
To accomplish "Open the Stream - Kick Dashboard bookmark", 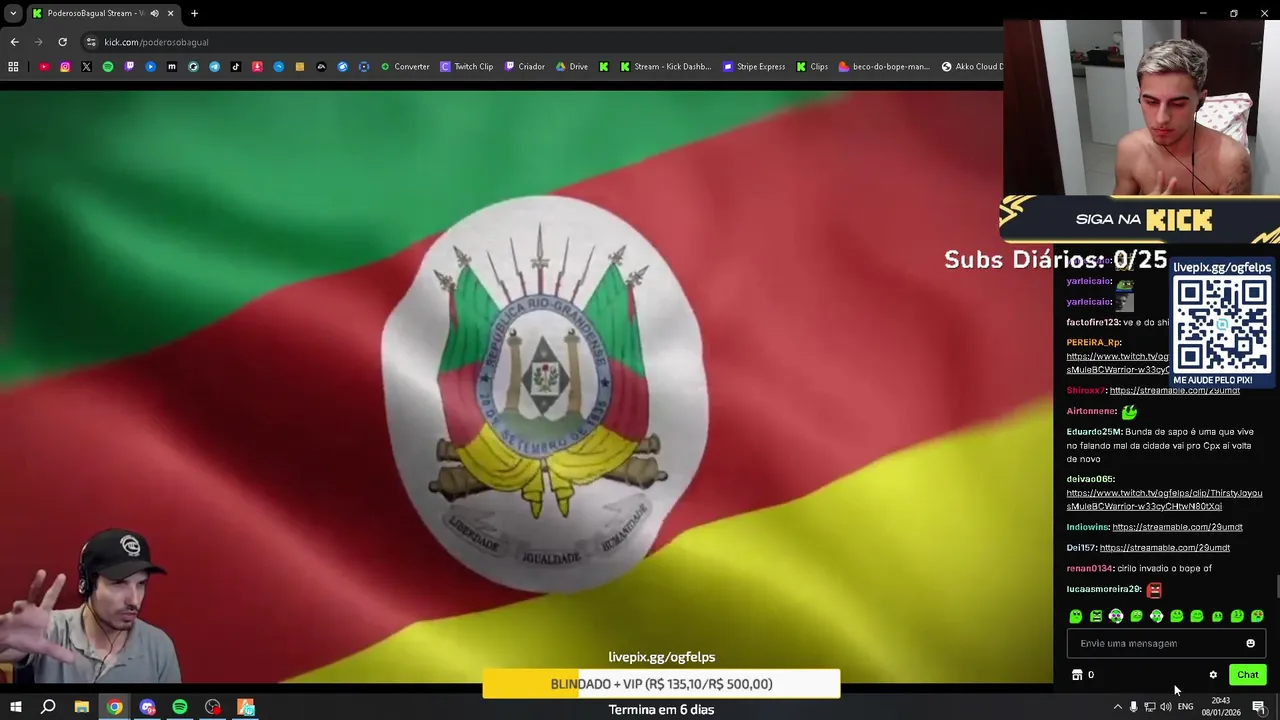I will pos(666,67).
